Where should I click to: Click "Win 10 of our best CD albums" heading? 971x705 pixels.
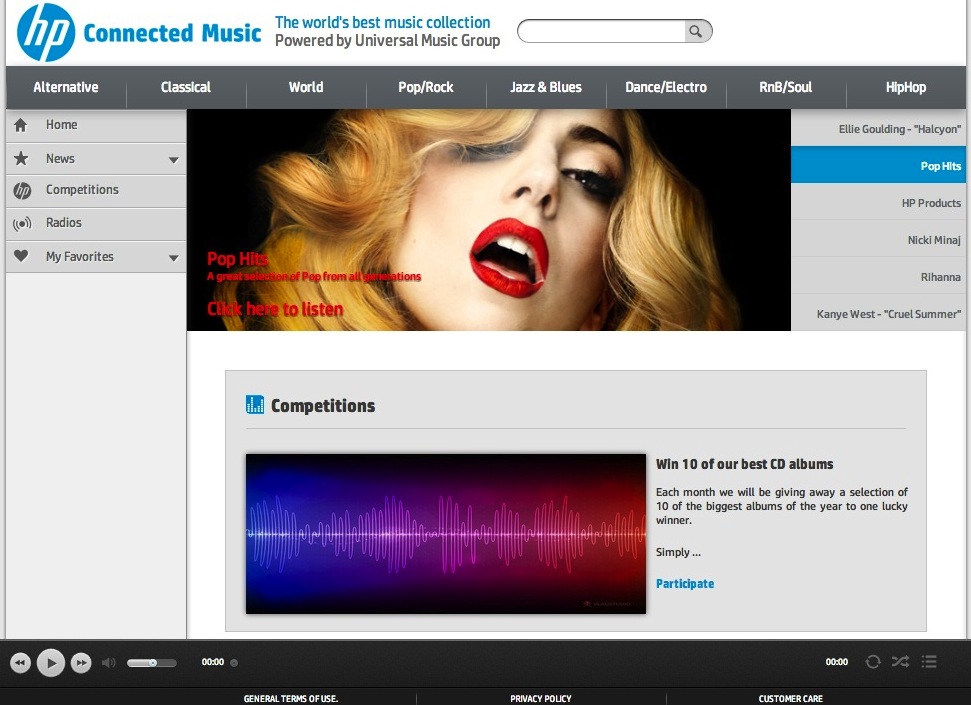(x=744, y=464)
